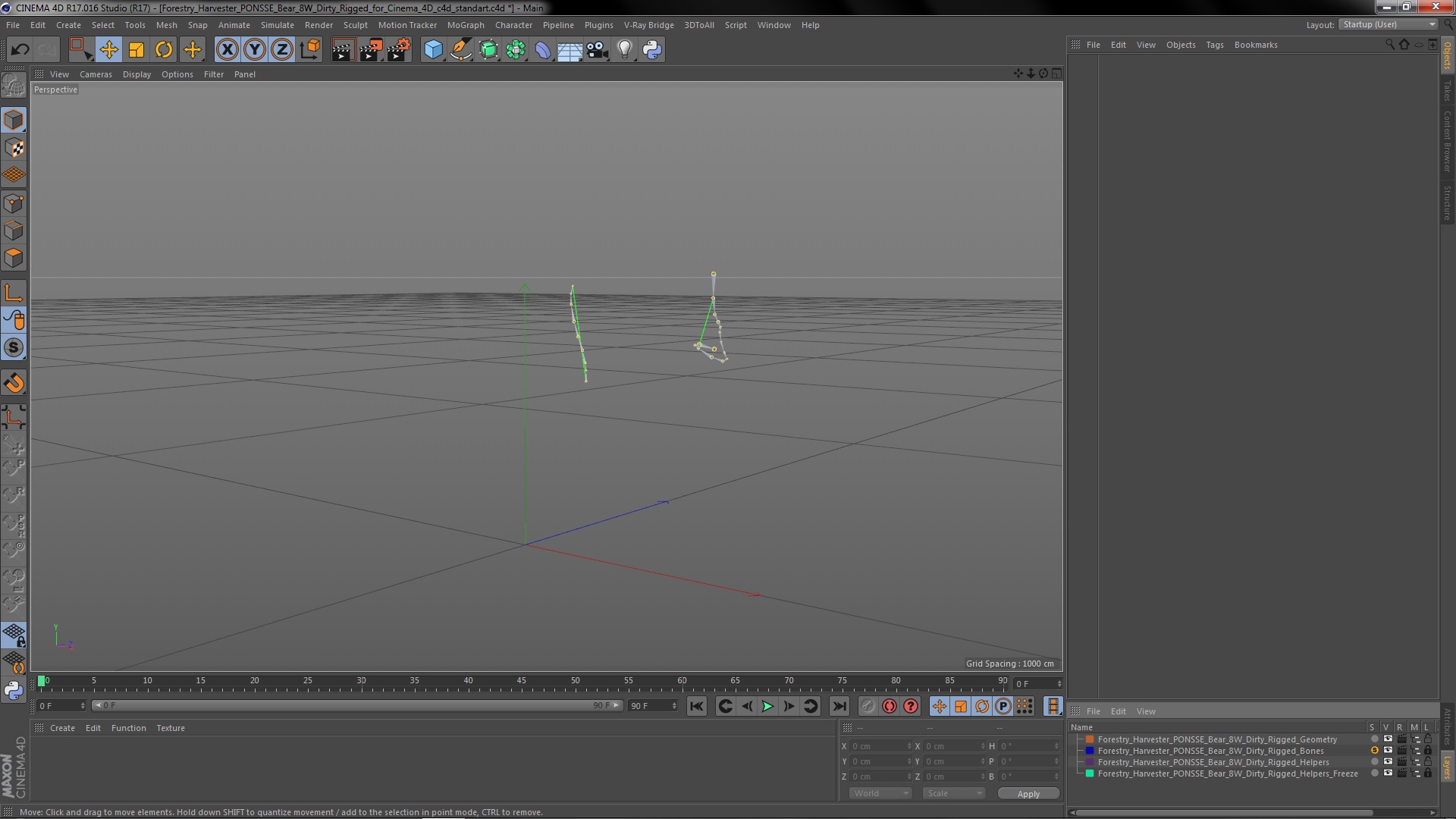The image size is (1456, 819).
Task: Render active view with clapperboard icon
Action: 343,50
